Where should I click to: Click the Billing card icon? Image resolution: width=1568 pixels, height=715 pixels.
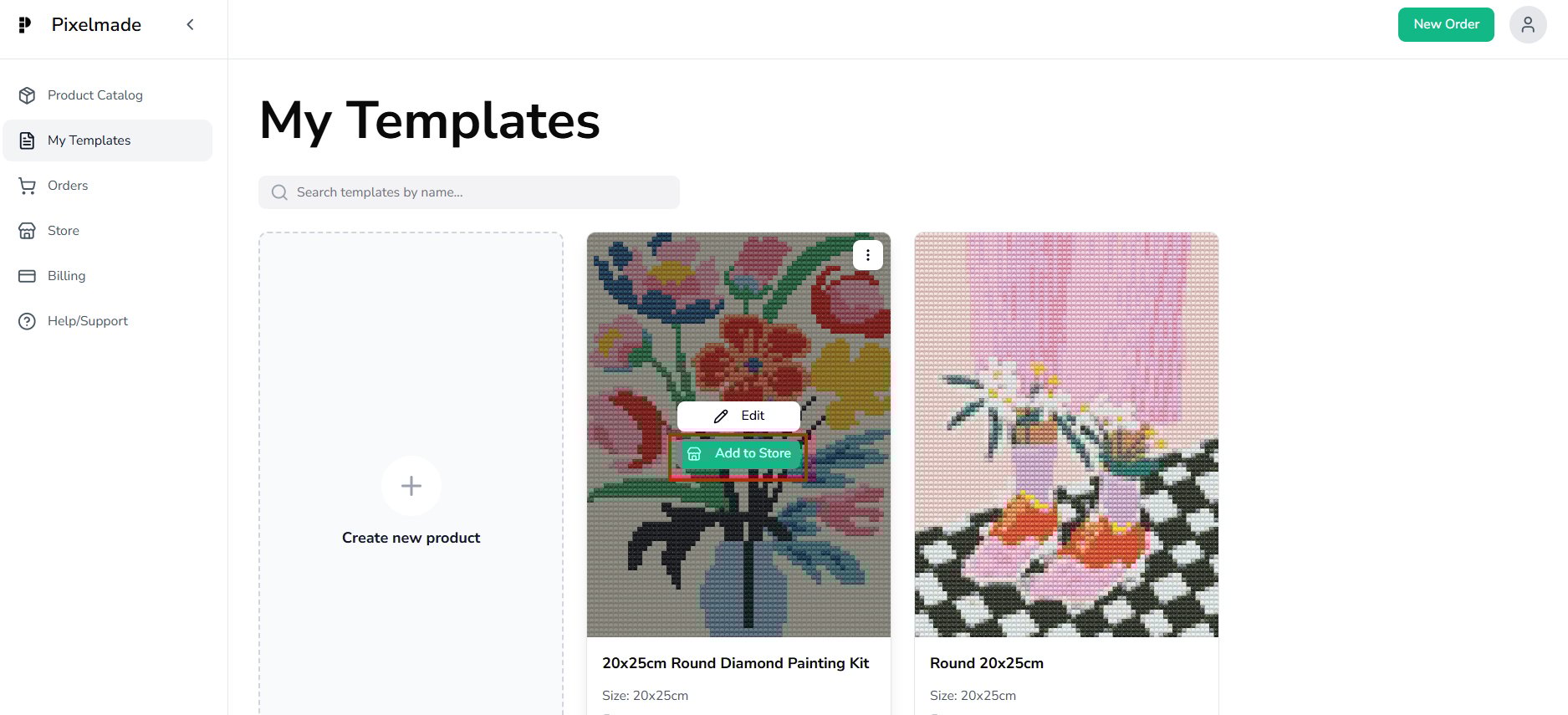click(x=28, y=276)
